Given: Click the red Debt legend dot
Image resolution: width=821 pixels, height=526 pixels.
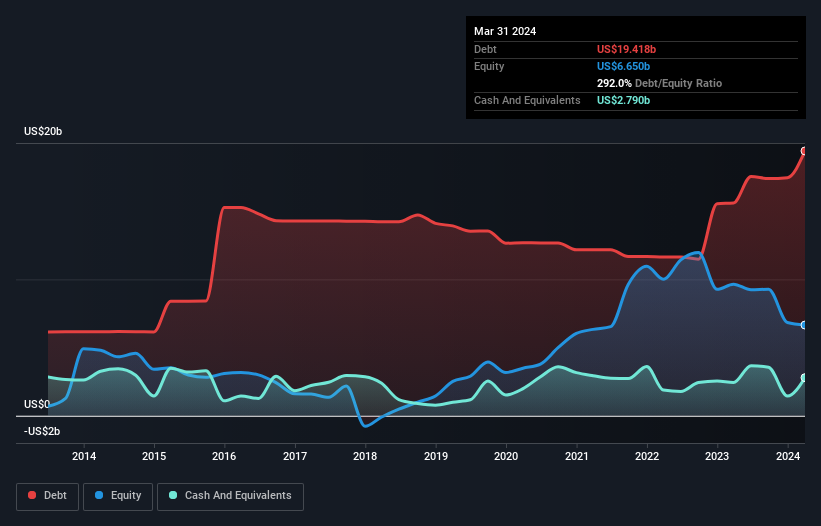Looking at the screenshot, I should pyautogui.click(x=32, y=495).
